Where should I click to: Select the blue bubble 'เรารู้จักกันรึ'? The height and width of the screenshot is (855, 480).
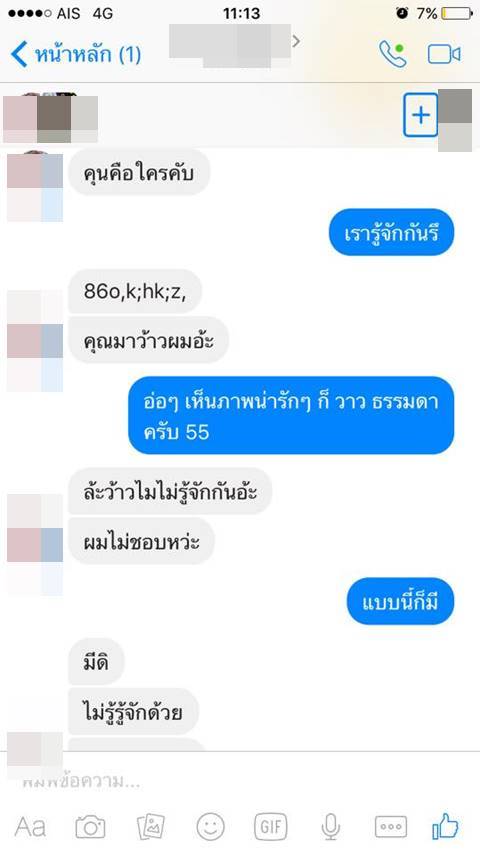tap(391, 233)
